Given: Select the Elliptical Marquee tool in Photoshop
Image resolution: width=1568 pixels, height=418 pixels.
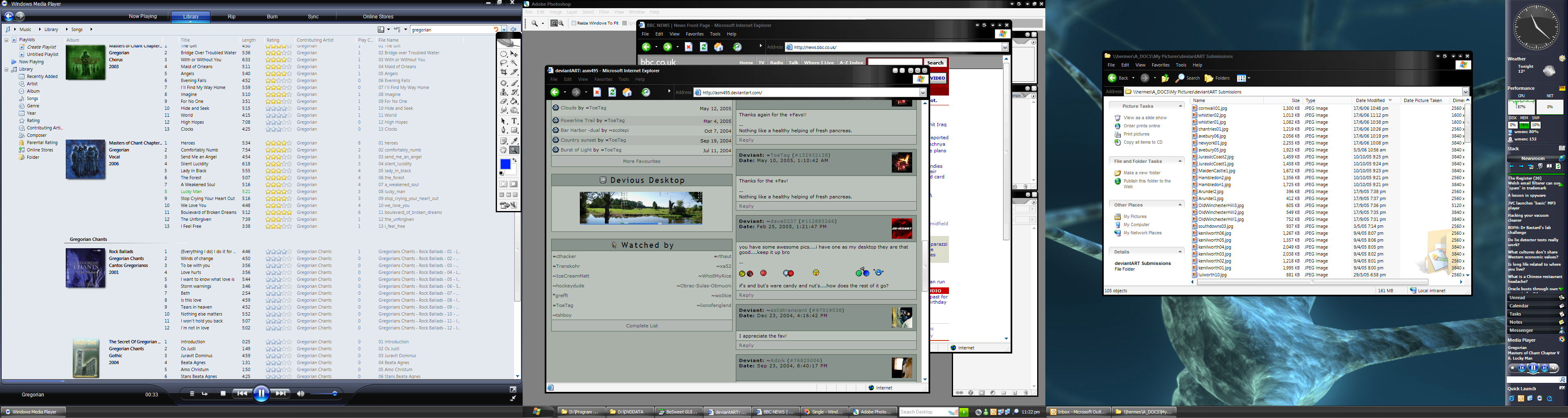Looking at the screenshot, I should pos(503,54).
